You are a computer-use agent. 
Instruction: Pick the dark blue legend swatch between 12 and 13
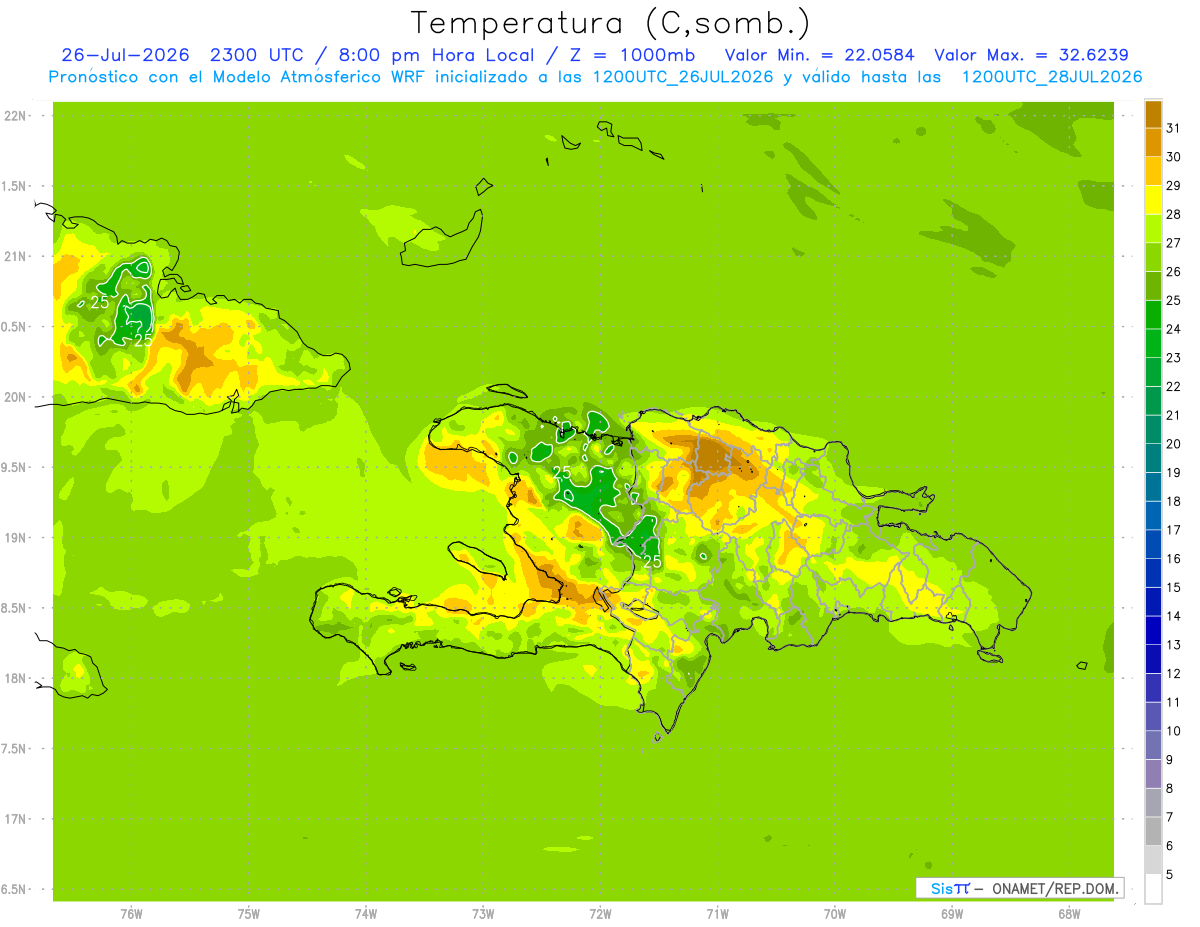[x=1153, y=659]
